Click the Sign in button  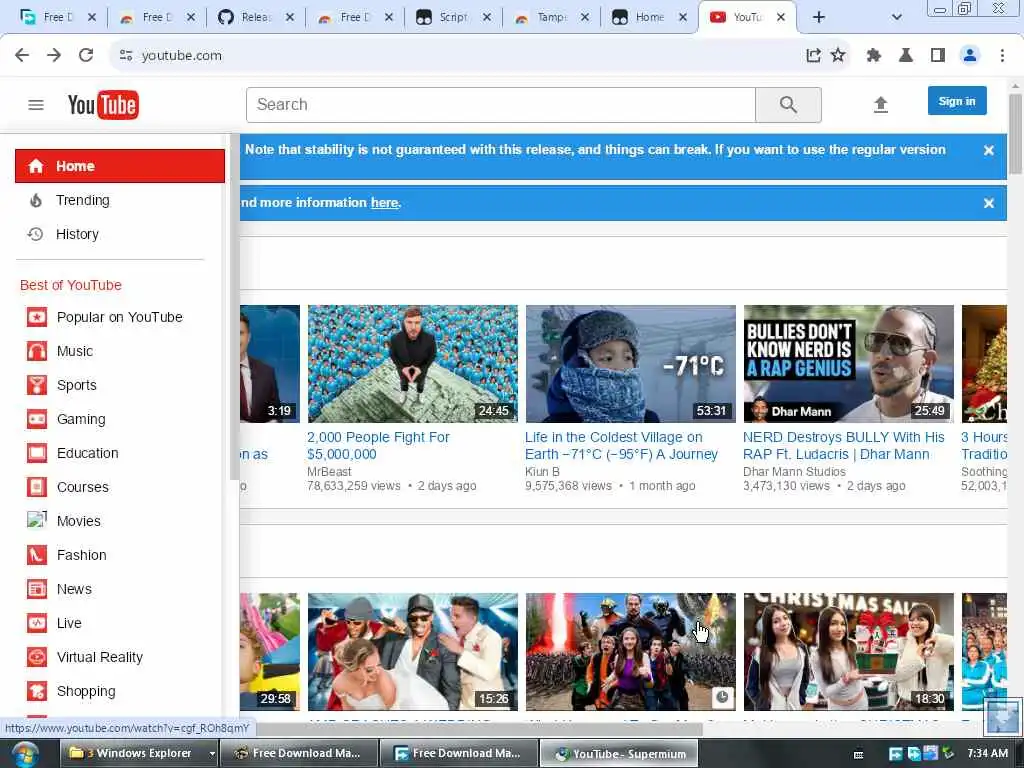tap(957, 101)
